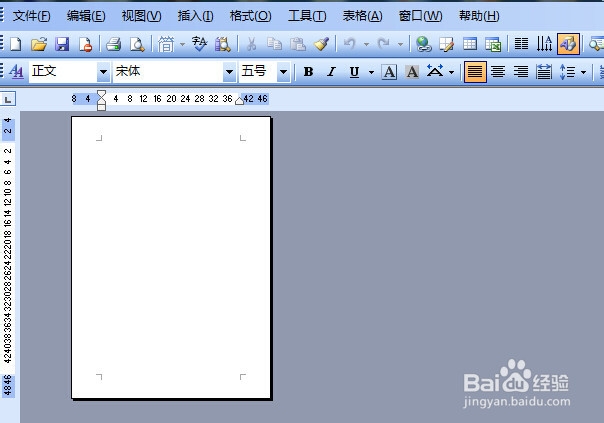Click inside the blank document page
Screen dimensions: 604x423
coord(171,257)
